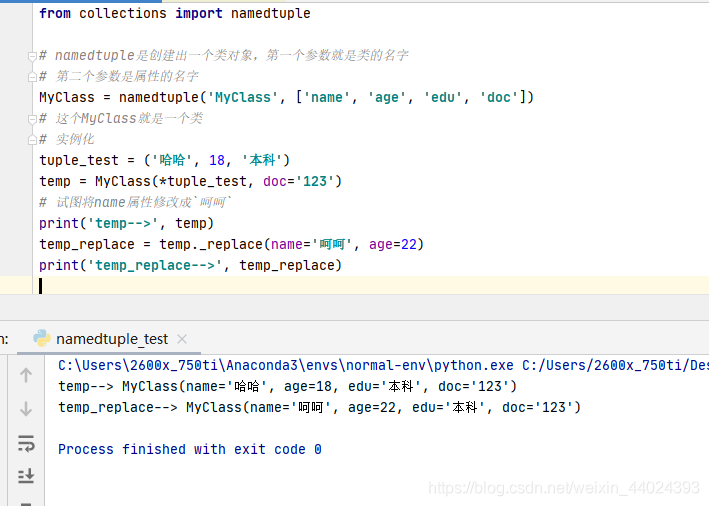Viewport: 709px width, 506px height.
Task: Toggle soft-wrap in the run console
Action: 26,443
